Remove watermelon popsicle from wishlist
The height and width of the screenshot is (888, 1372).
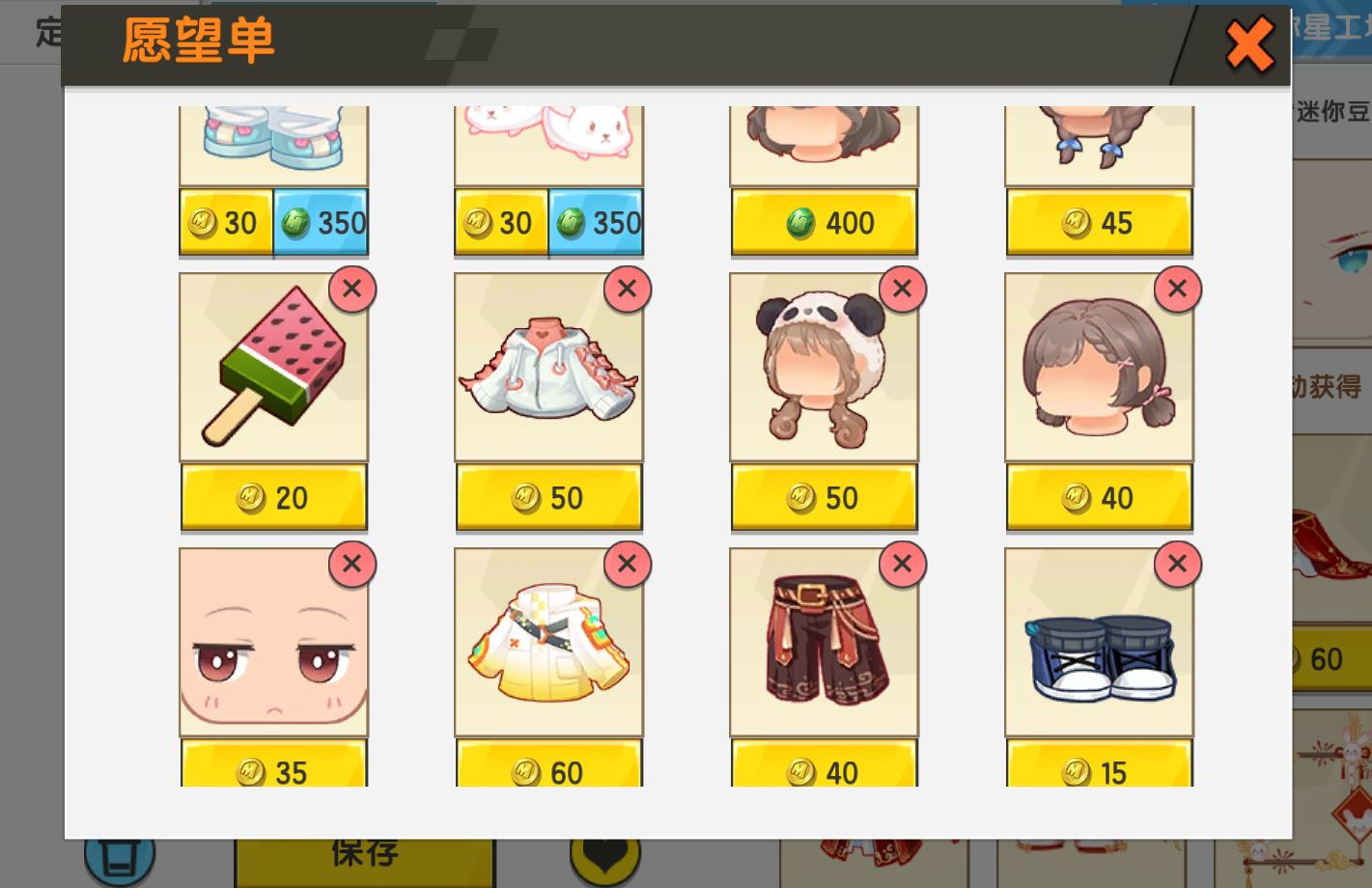tap(352, 289)
